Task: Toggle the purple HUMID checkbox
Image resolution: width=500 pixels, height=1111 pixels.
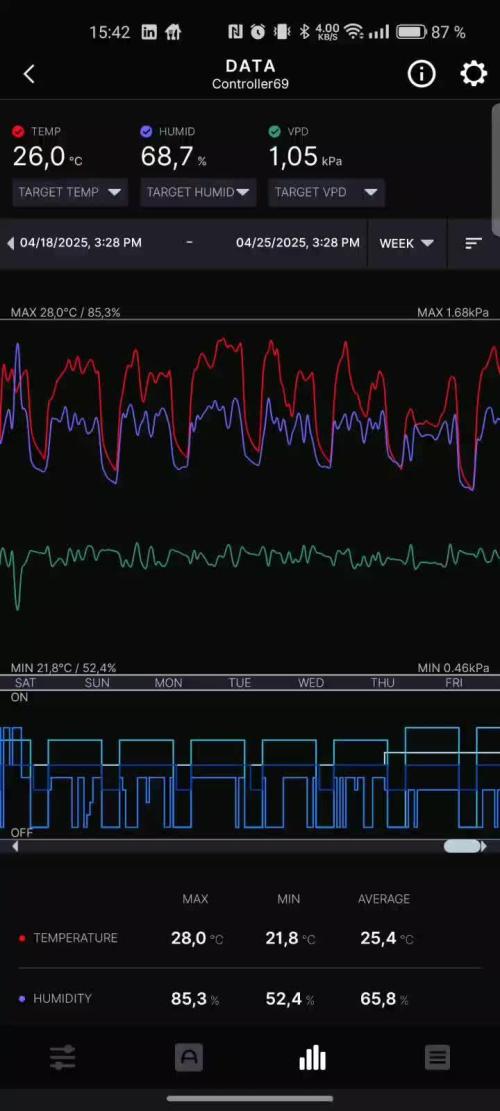Action: click(x=146, y=131)
